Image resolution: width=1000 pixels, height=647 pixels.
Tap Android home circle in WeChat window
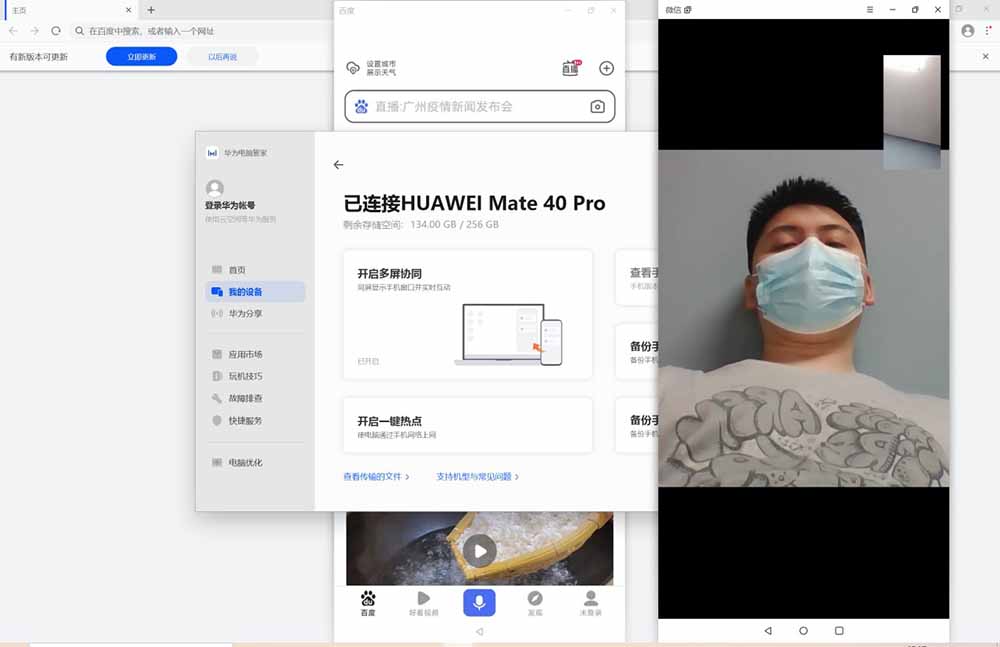[x=804, y=630]
